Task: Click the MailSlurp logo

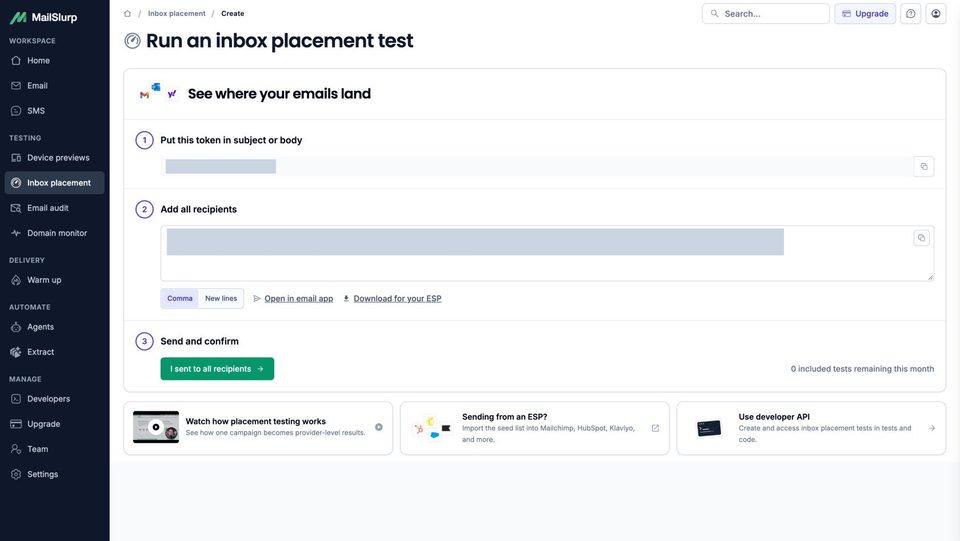Action: (43, 18)
